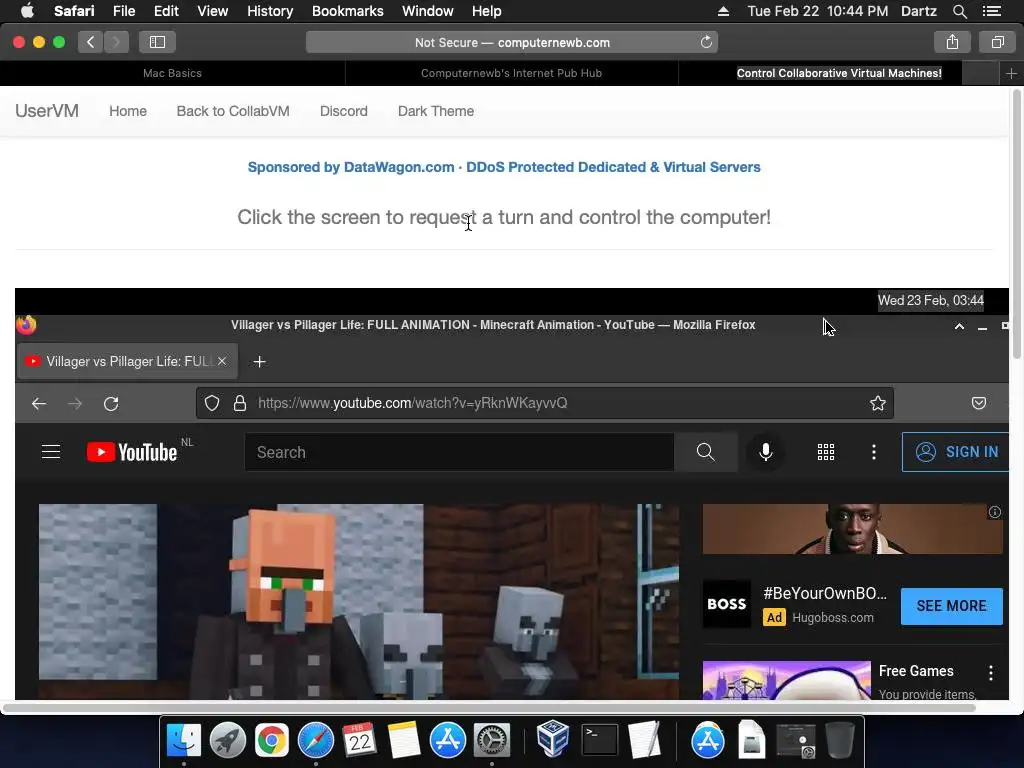Open Launchpad from the Dock
The width and height of the screenshot is (1024, 768).
227,741
